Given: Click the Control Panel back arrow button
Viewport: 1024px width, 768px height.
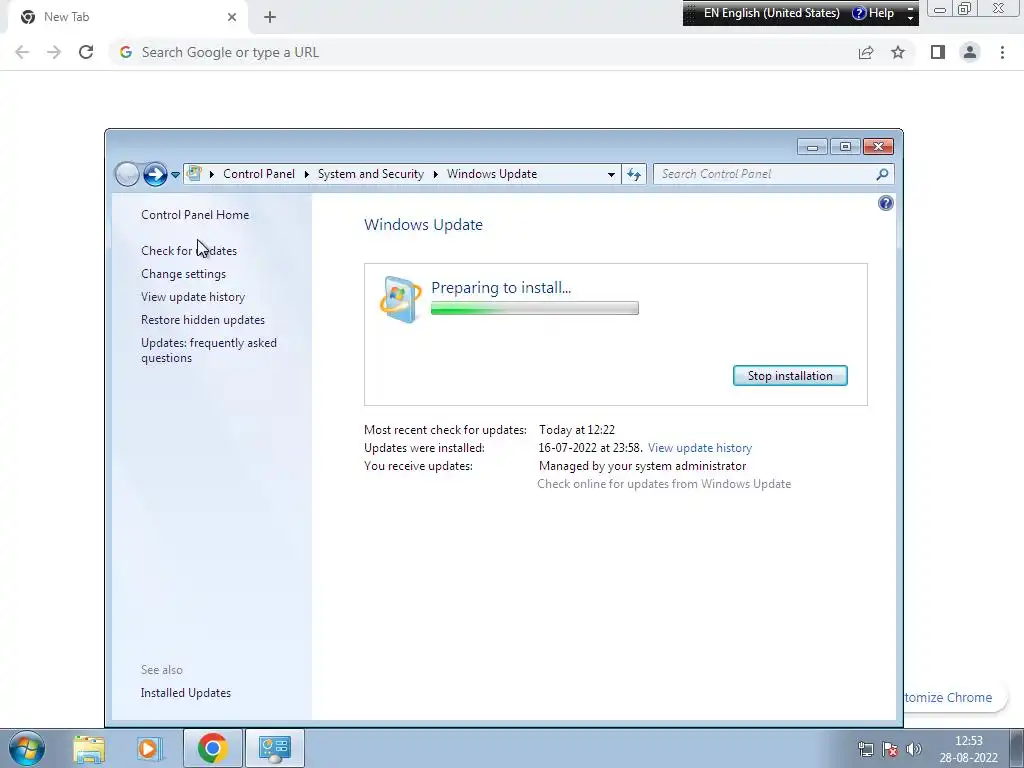Looking at the screenshot, I should (127, 174).
